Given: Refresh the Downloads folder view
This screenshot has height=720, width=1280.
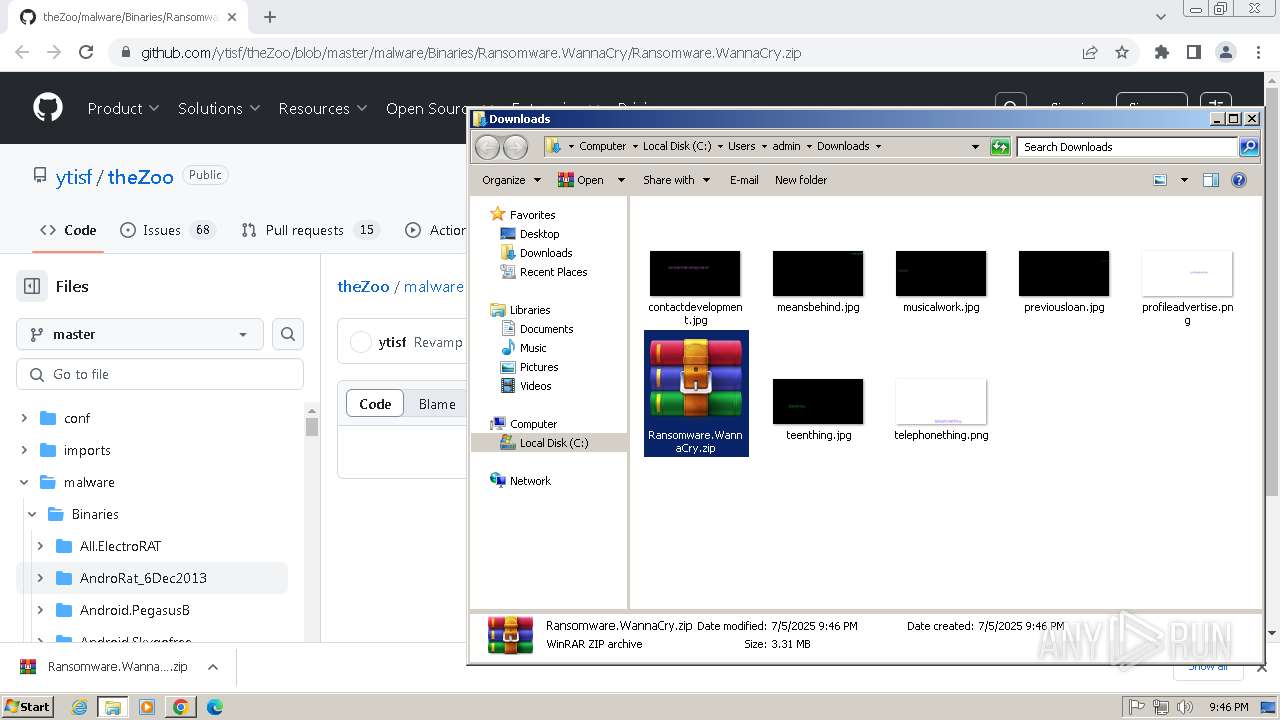Looking at the screenshot, I should [1000, 146].
